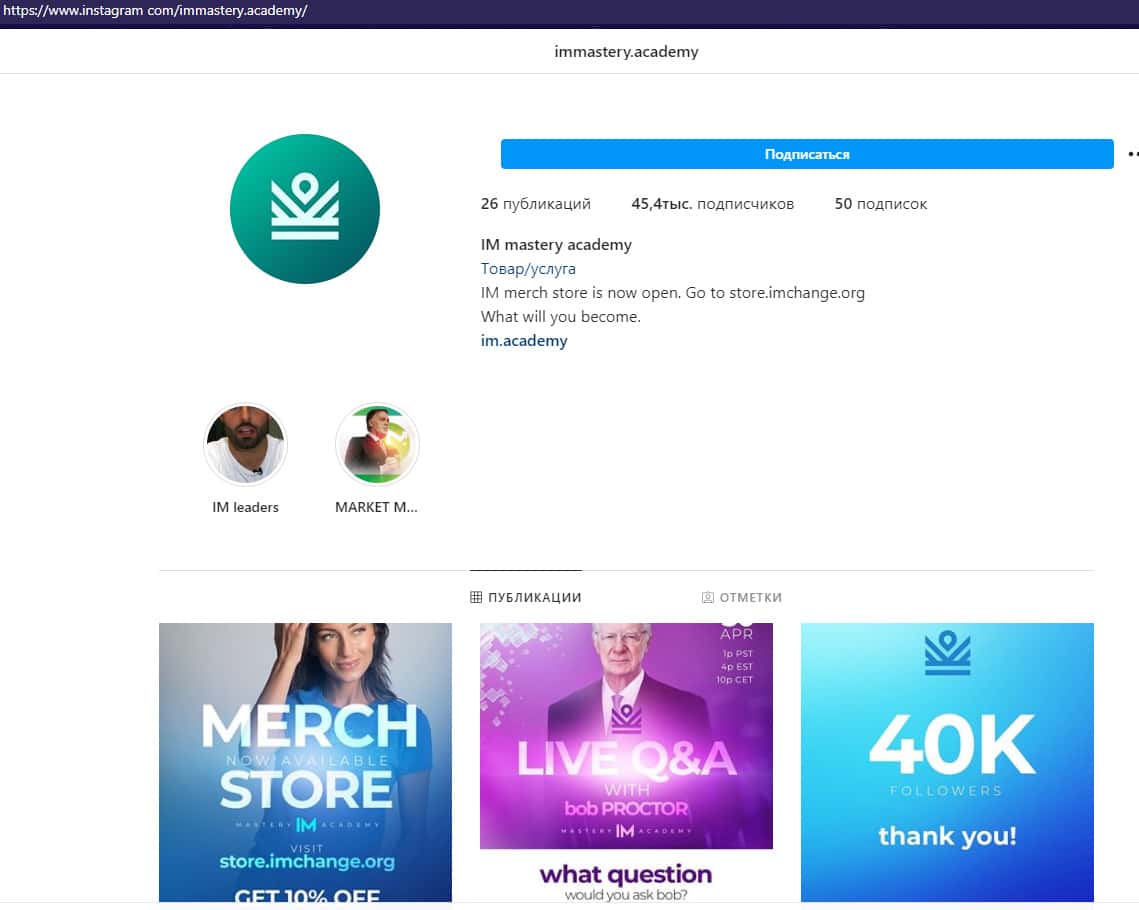The height and width of the screenshot is (910, 1139).
Task: Open the im.academy website link
Action: coord(524,341)
